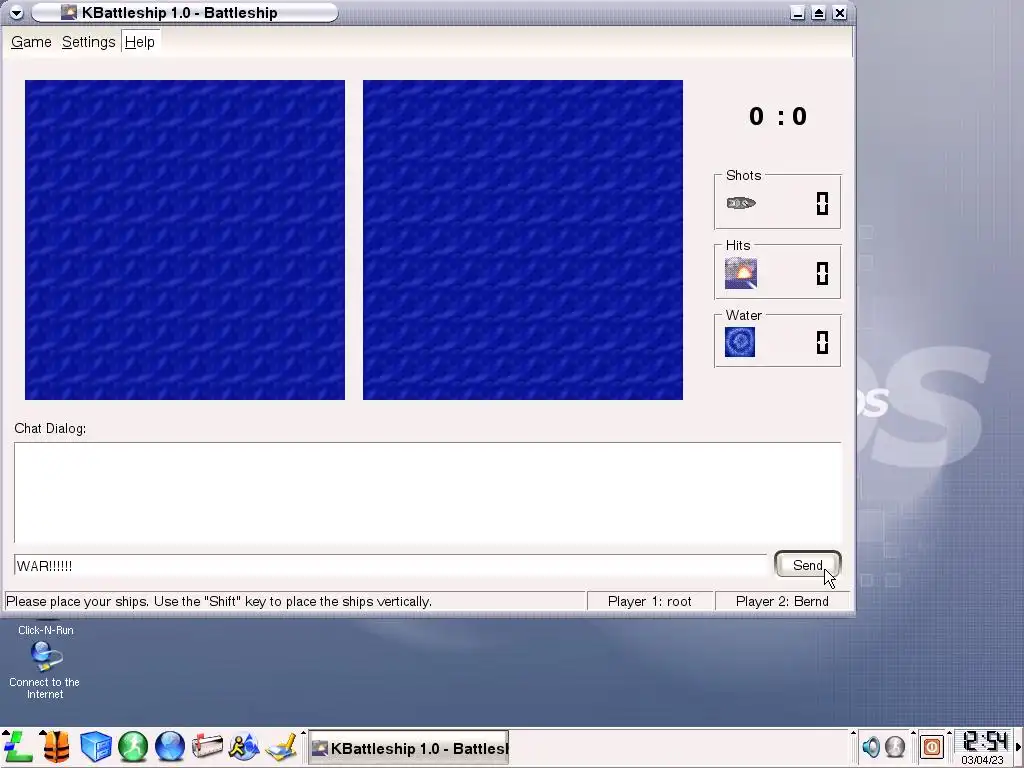1024x768 pixels.
Task: Minimize the KBattleship window
Action: [797, 13]
